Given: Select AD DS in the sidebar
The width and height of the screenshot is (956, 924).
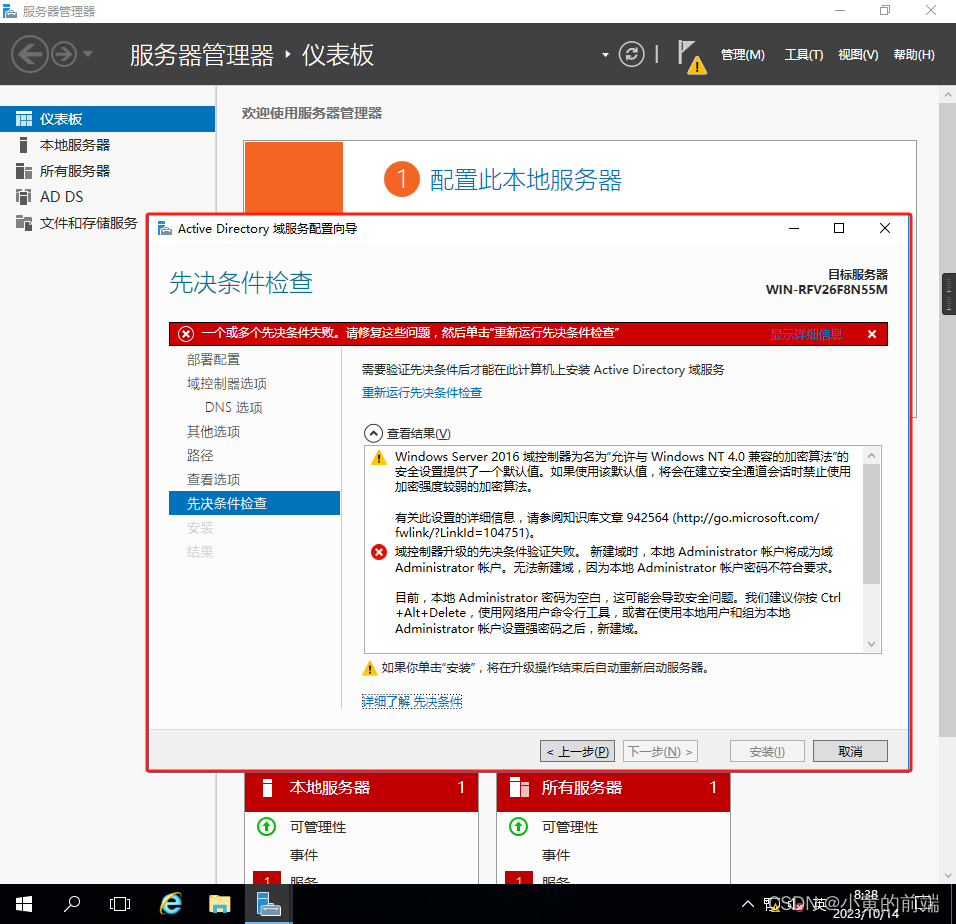Looking at the screenshot, I should tap(107, 197).
